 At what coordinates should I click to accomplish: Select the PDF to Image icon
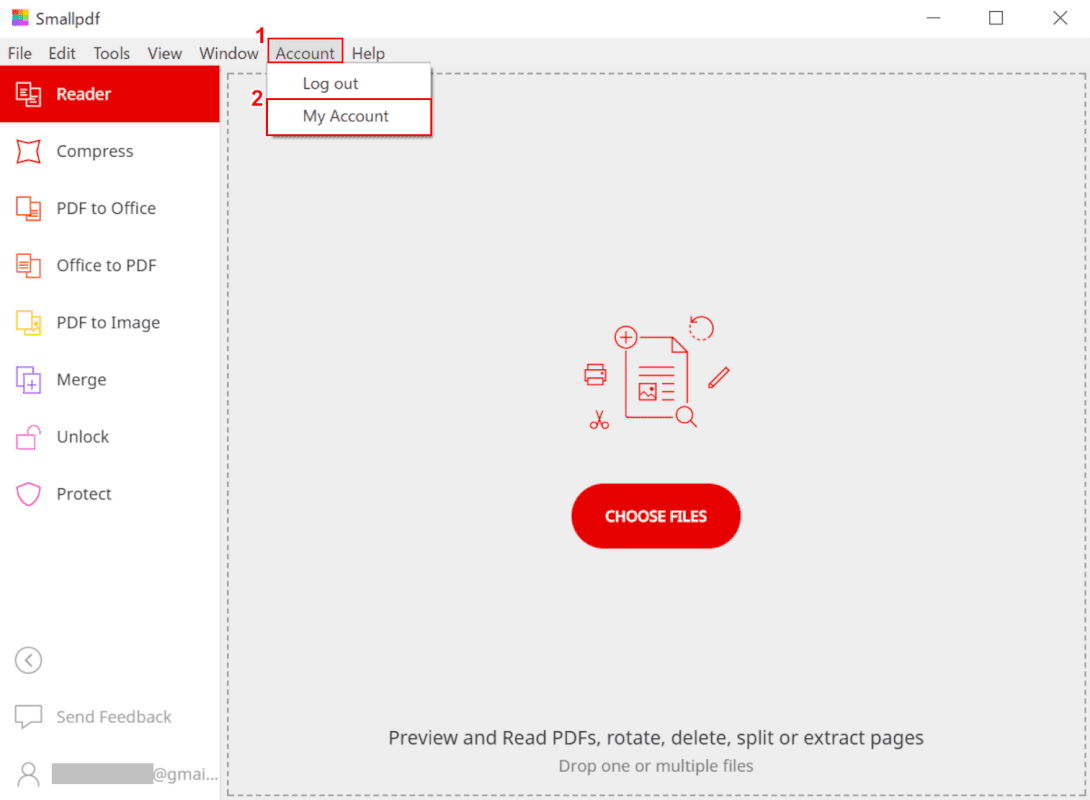coord(29,323)
